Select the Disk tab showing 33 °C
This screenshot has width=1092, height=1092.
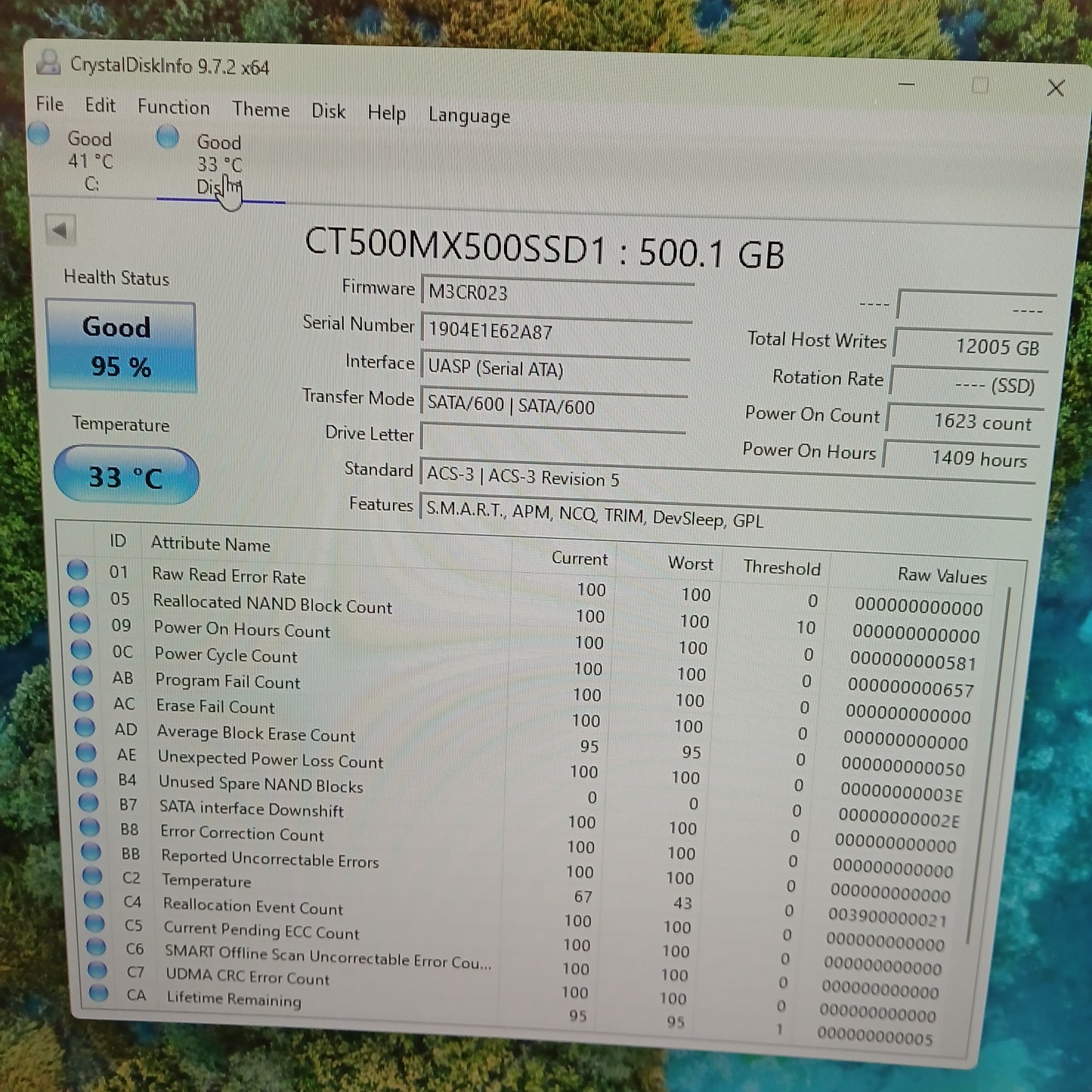(219, 164)
